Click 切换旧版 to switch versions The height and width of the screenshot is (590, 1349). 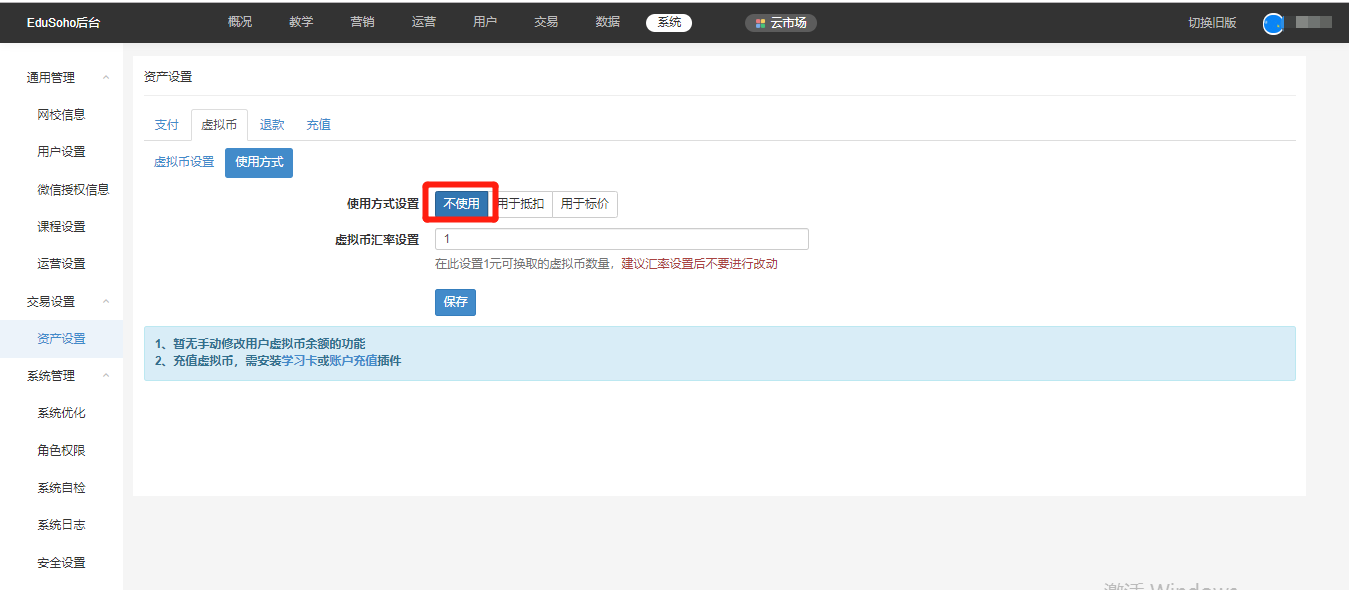coord(1212,23)
